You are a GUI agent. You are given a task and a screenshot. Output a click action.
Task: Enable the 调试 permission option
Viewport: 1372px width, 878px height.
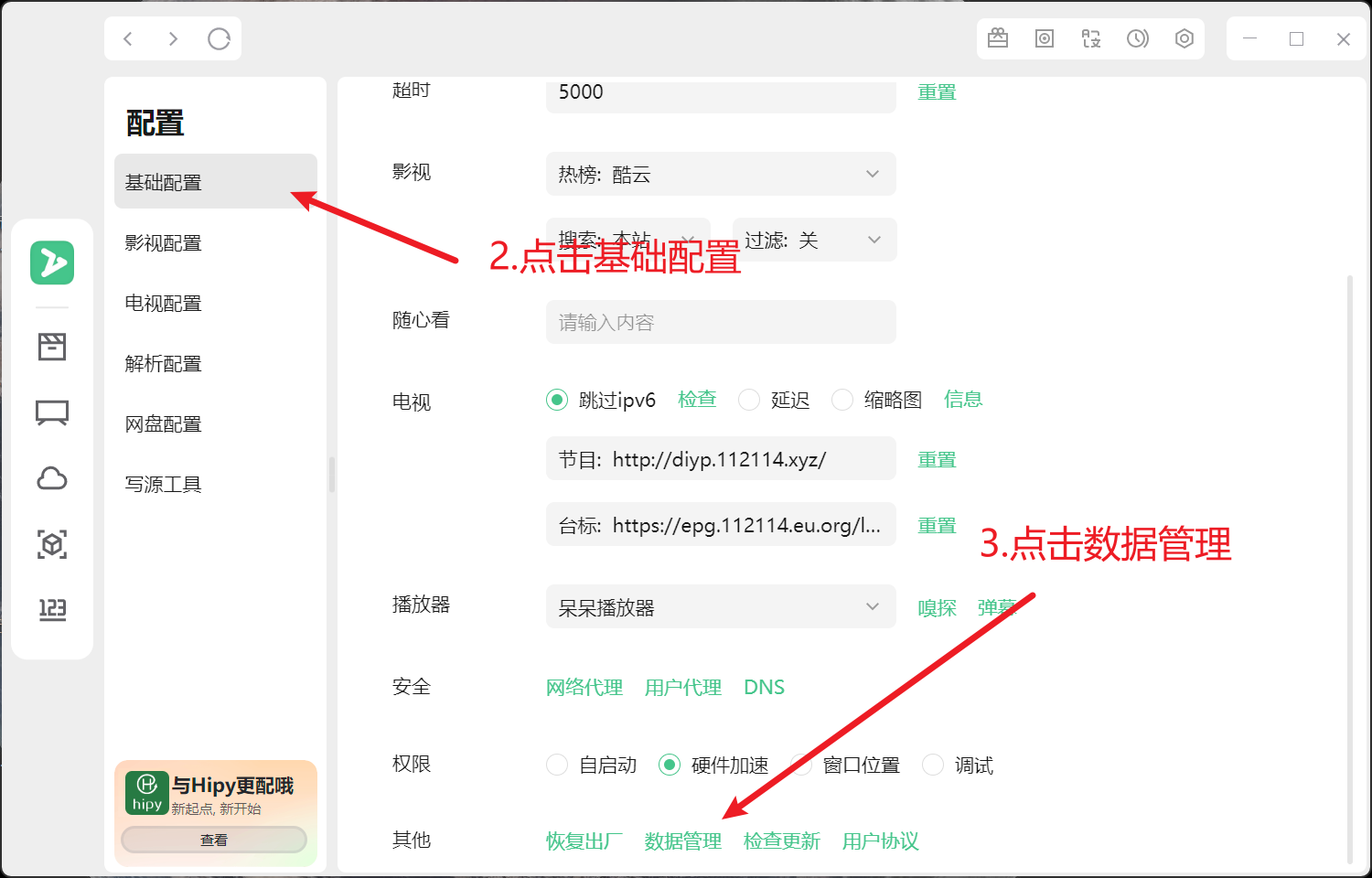pos(933,765)
